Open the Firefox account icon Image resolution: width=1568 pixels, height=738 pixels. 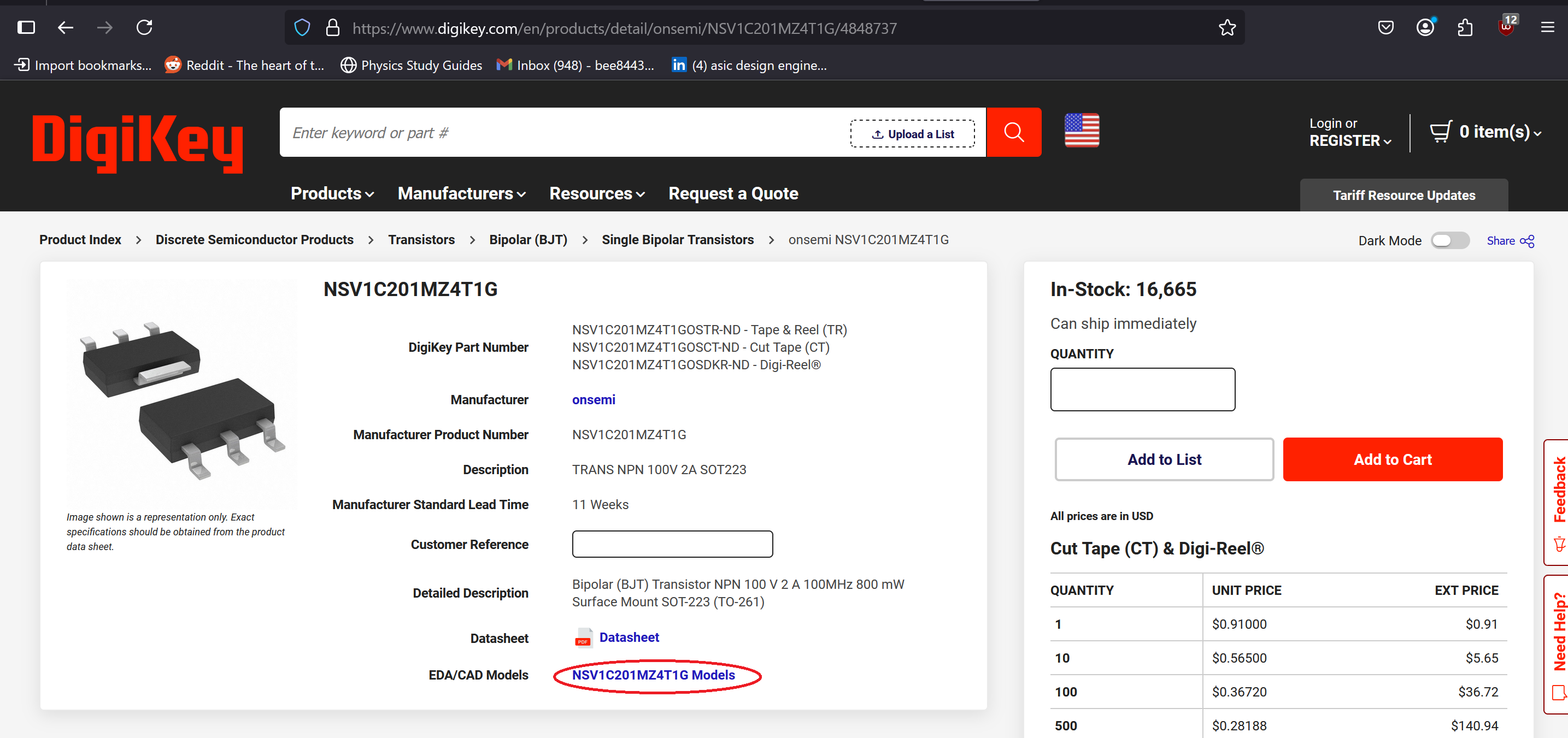(1425, 27)
